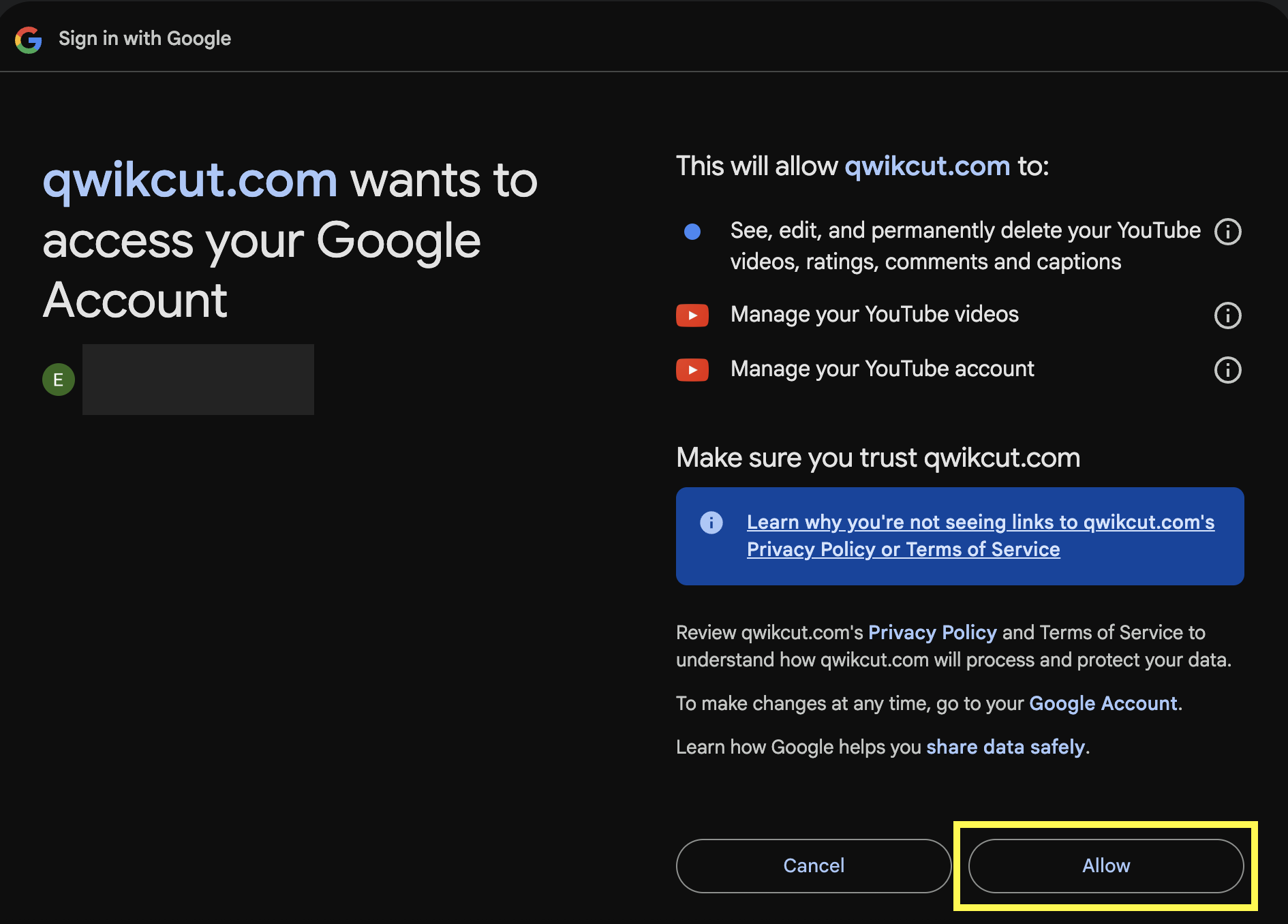This screenshot has height=924, width=1288.
Task: Click YouTube icon next to Manage your YouTube videos
Action: click(692, 315)
